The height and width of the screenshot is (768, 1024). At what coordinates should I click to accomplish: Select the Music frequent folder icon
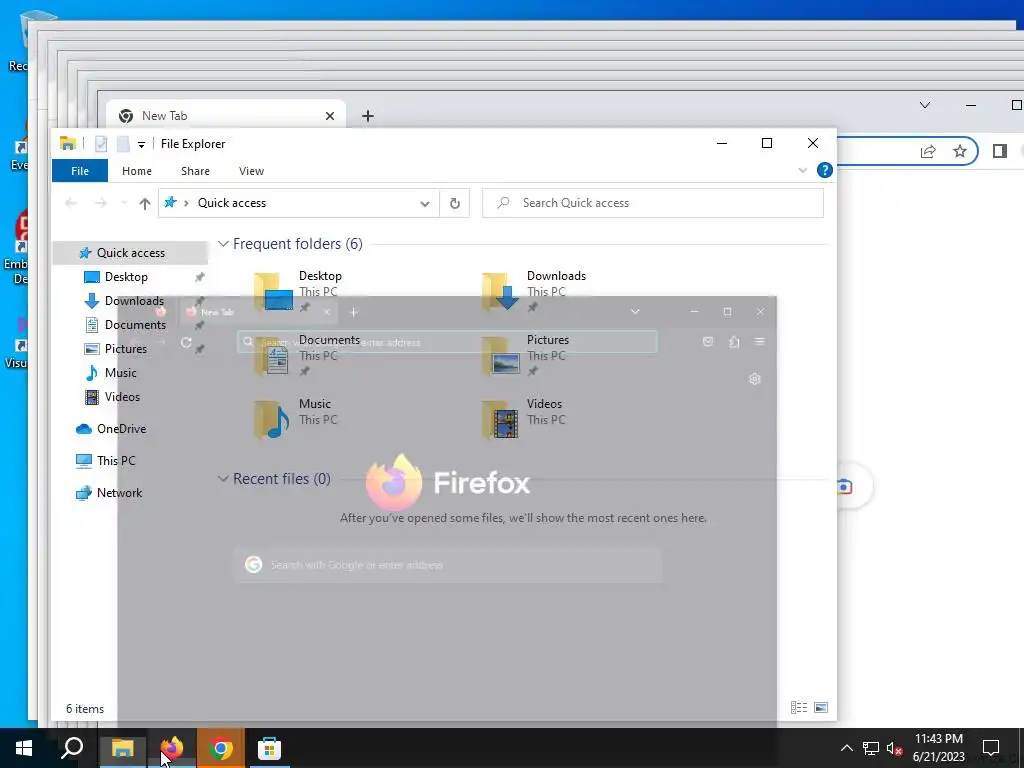point(273,419)
